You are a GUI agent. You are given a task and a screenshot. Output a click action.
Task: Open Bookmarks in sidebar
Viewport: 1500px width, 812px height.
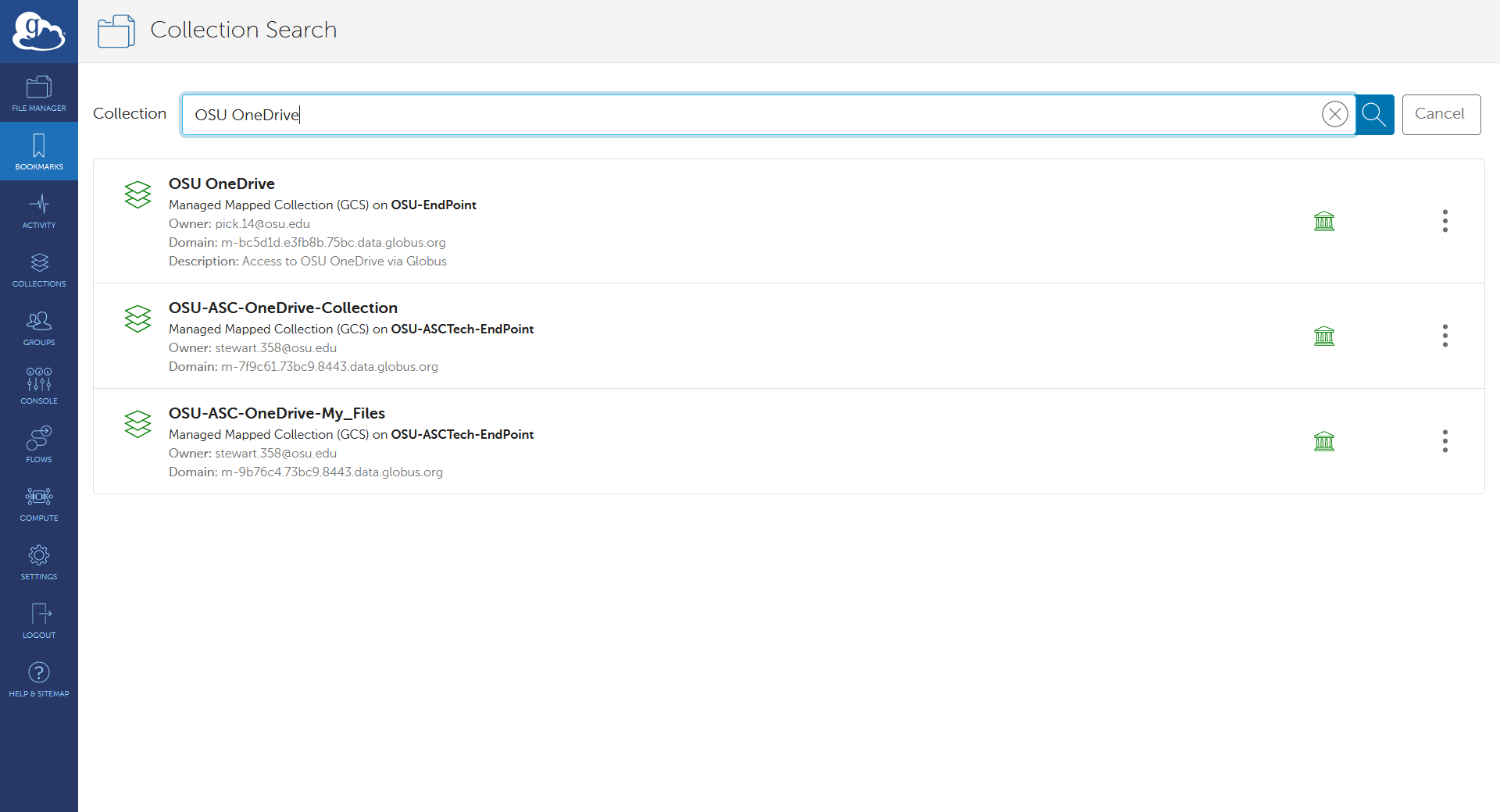[x=39, y=151]
